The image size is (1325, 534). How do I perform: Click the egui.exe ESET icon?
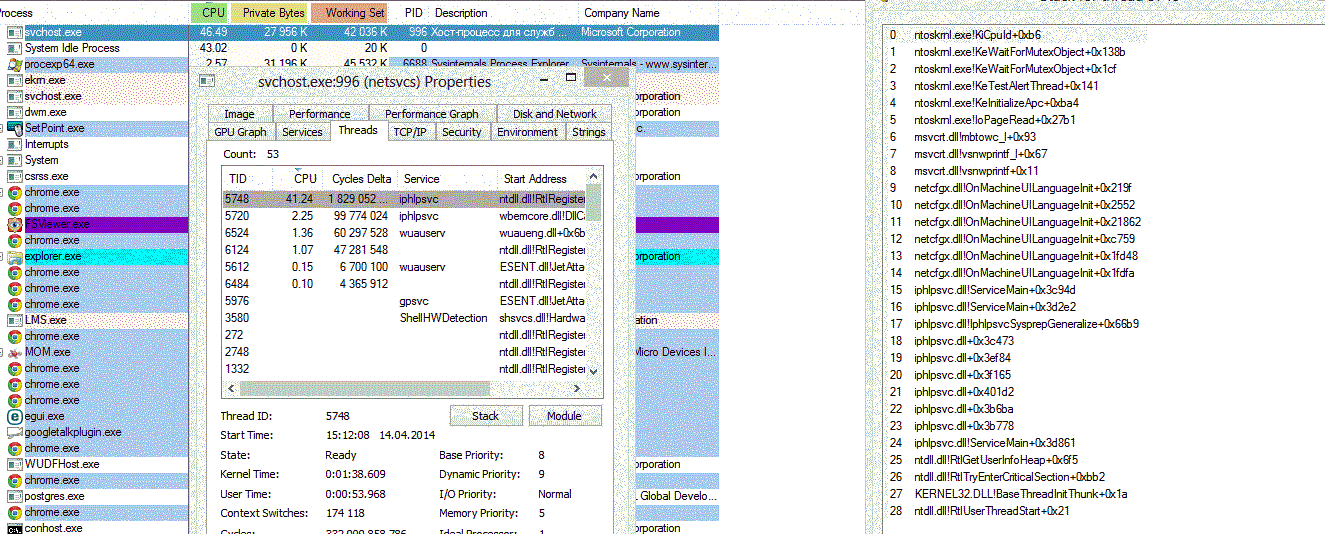coord(14,416)
